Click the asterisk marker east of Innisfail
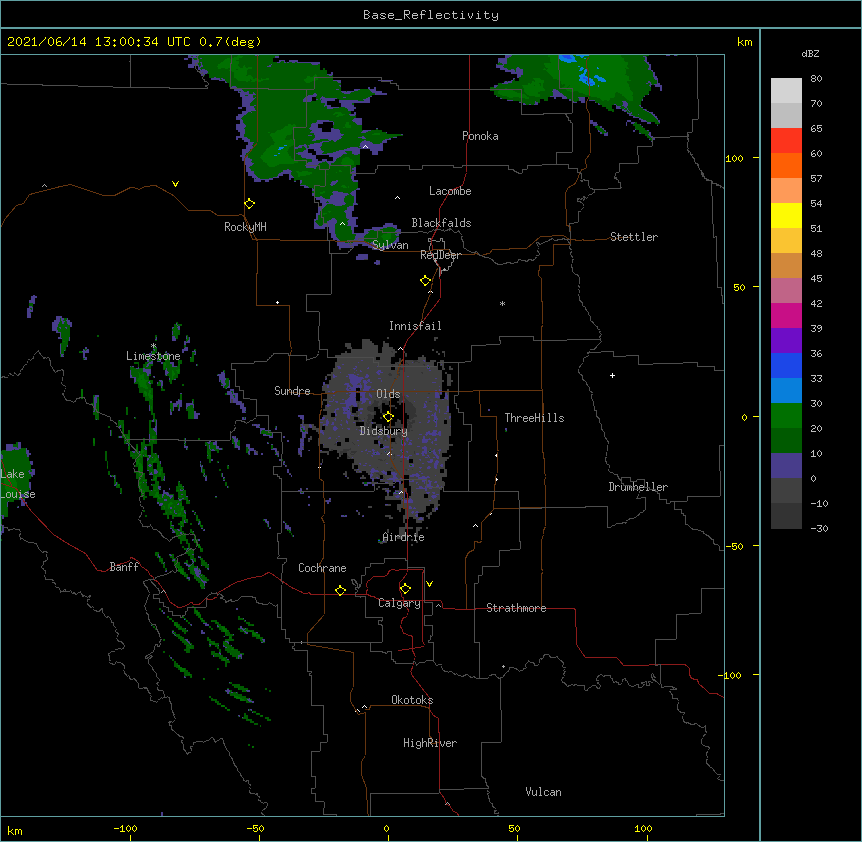The image size is (862, 842). coord(502,303)
